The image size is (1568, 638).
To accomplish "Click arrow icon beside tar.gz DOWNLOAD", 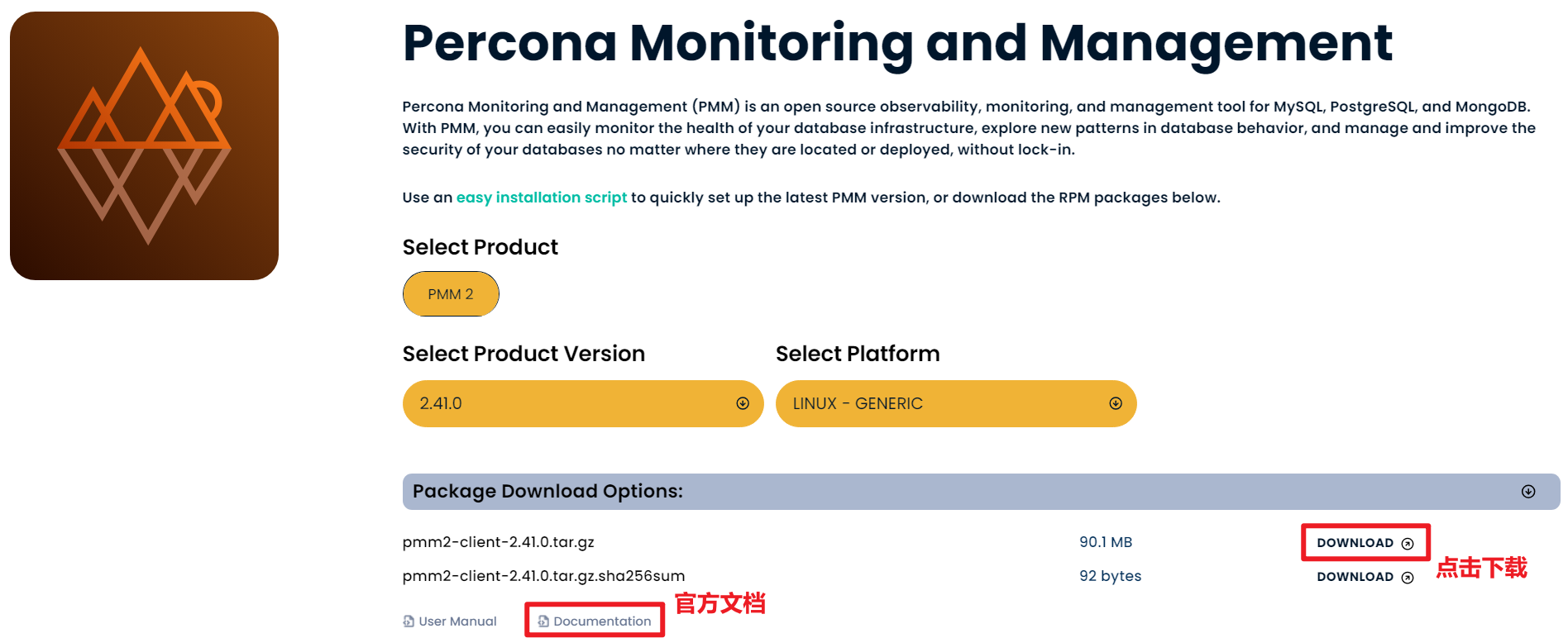I will 1408,544.
